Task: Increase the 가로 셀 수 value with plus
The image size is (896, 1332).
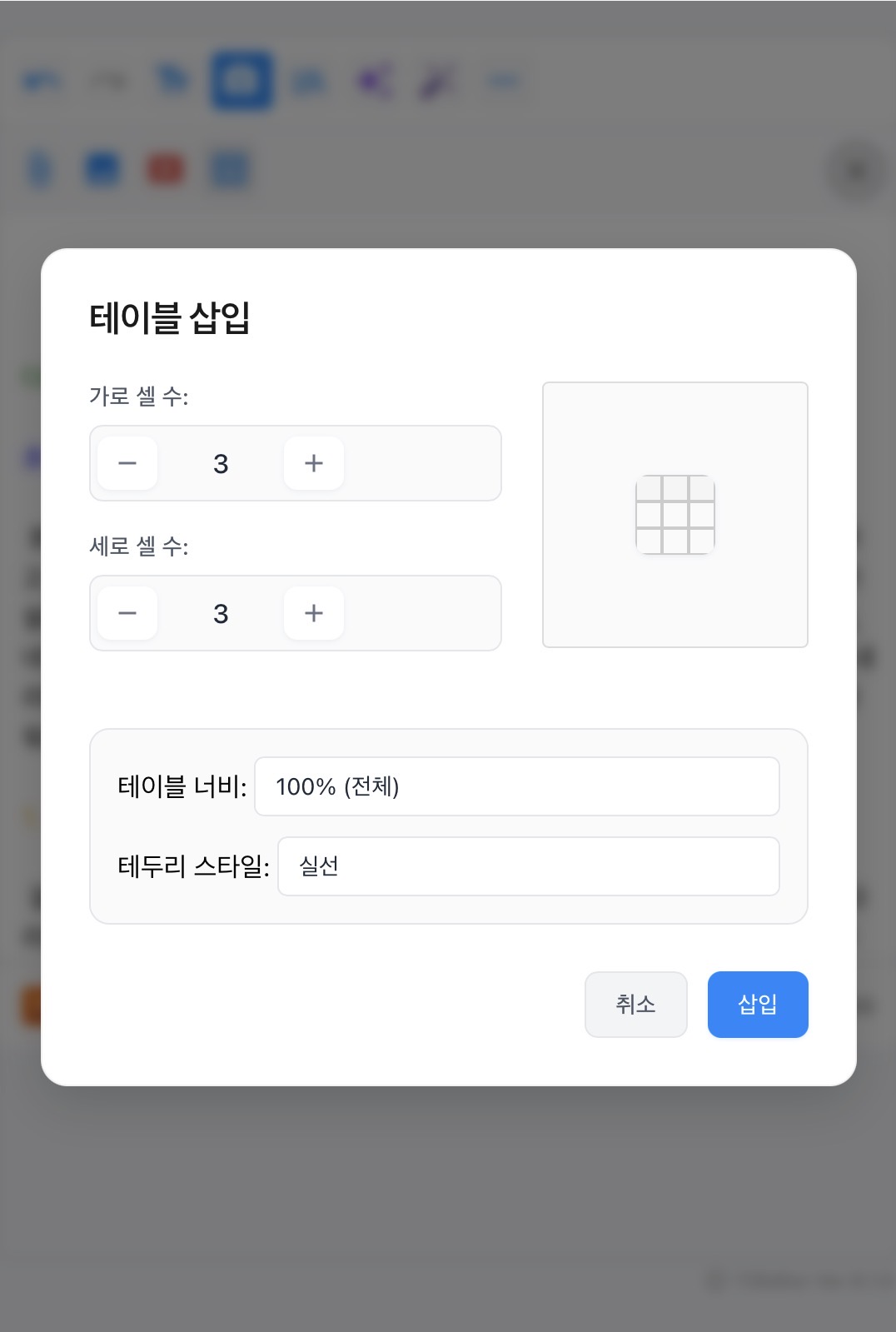Action: [314, 463]
